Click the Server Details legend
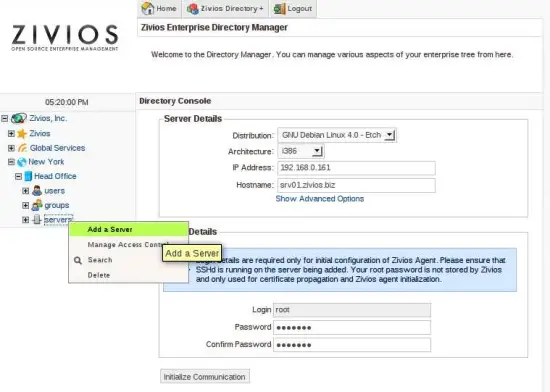 click(193, 119)
